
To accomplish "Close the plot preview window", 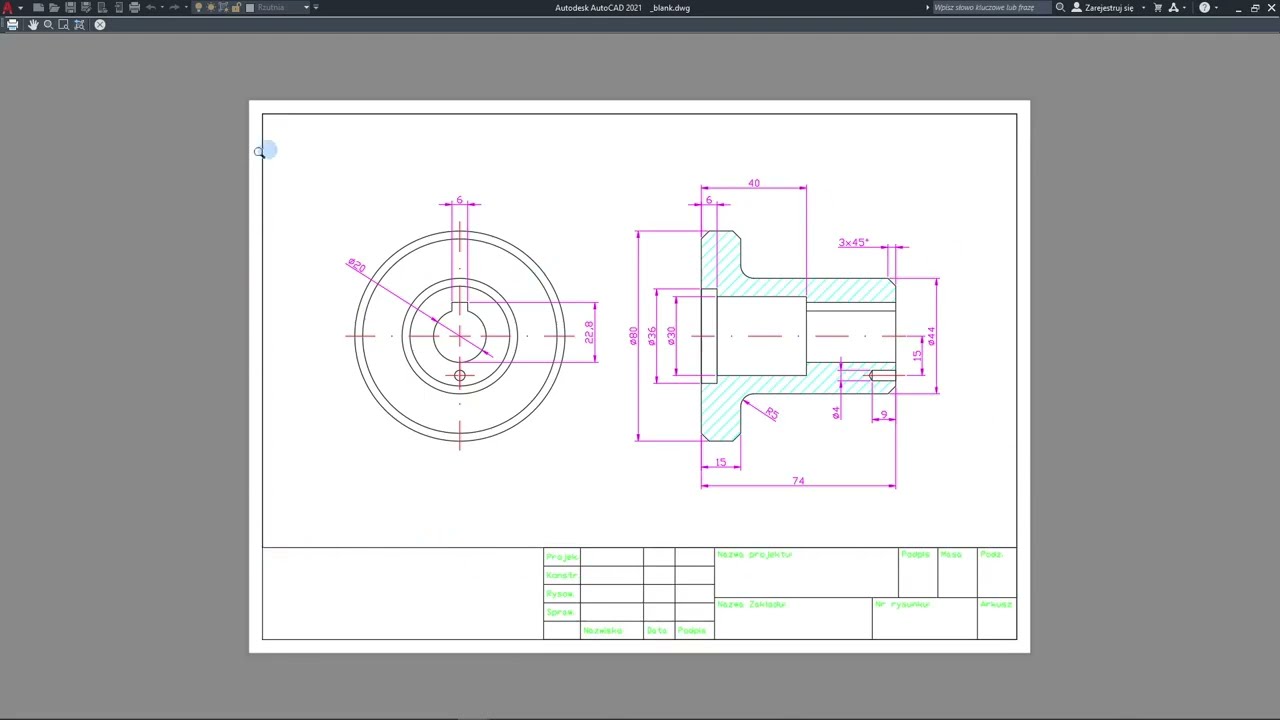I will (x=100, y=24).
